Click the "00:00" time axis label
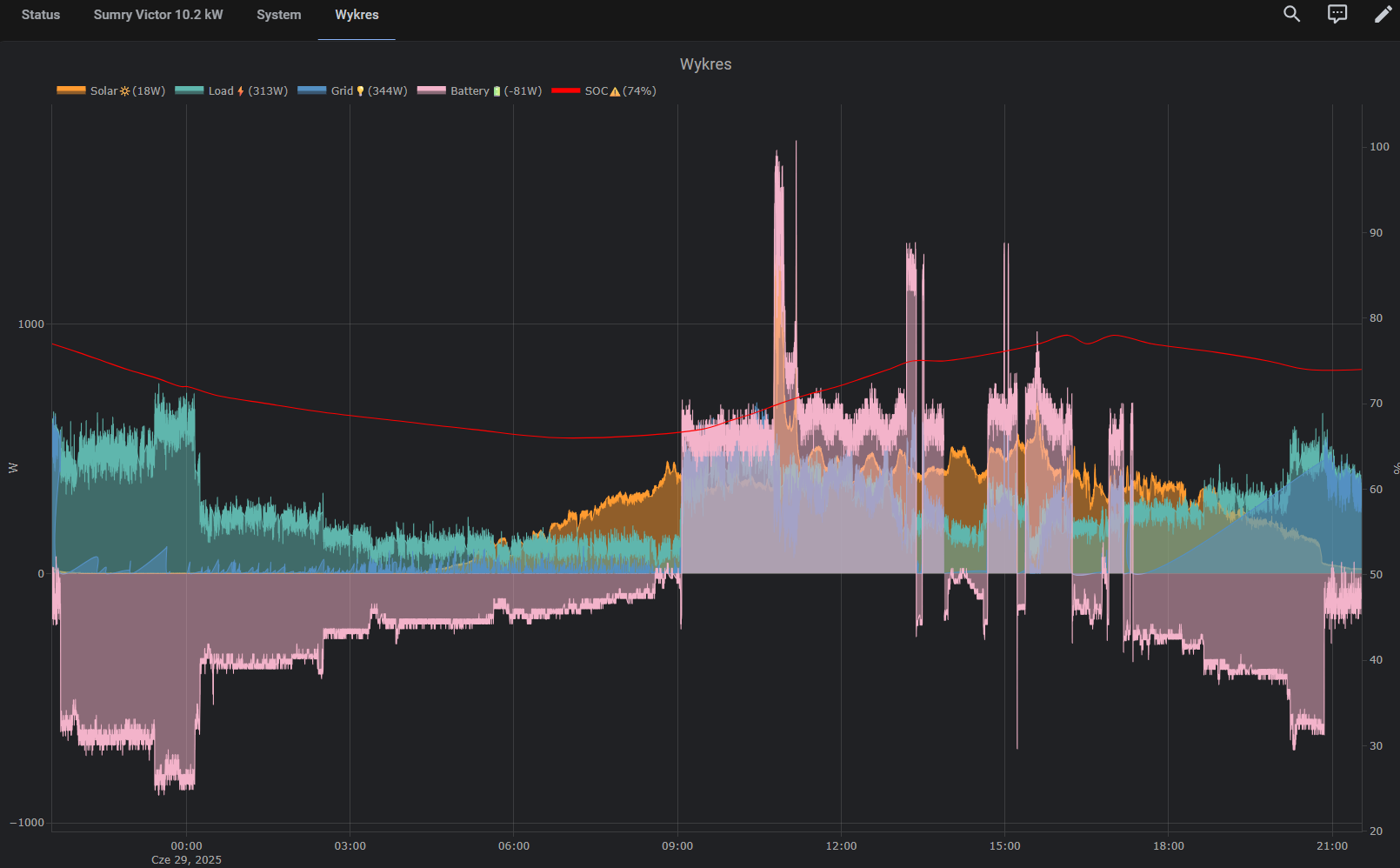 point(186,846)
